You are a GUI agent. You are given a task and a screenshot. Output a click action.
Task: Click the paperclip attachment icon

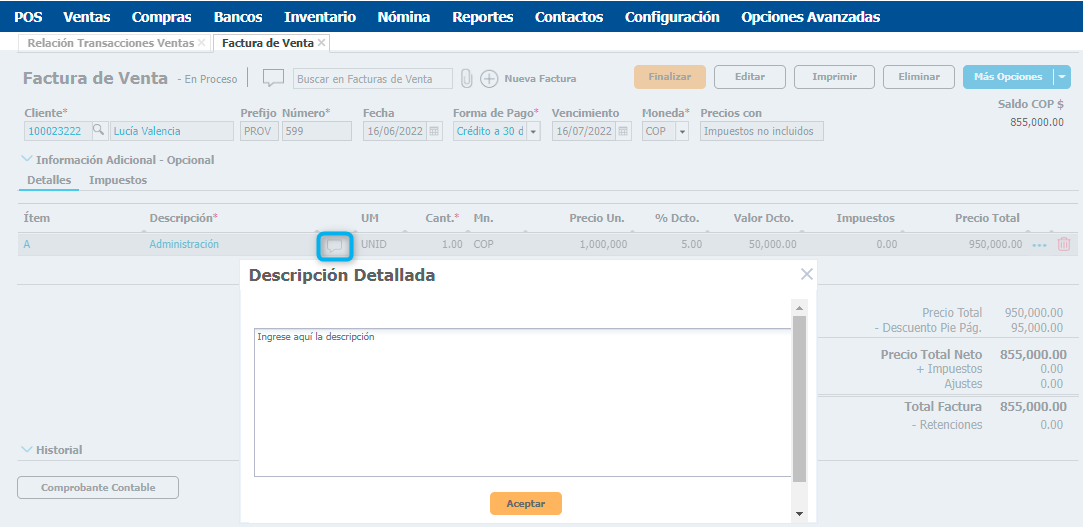click(x=466, y=78)
